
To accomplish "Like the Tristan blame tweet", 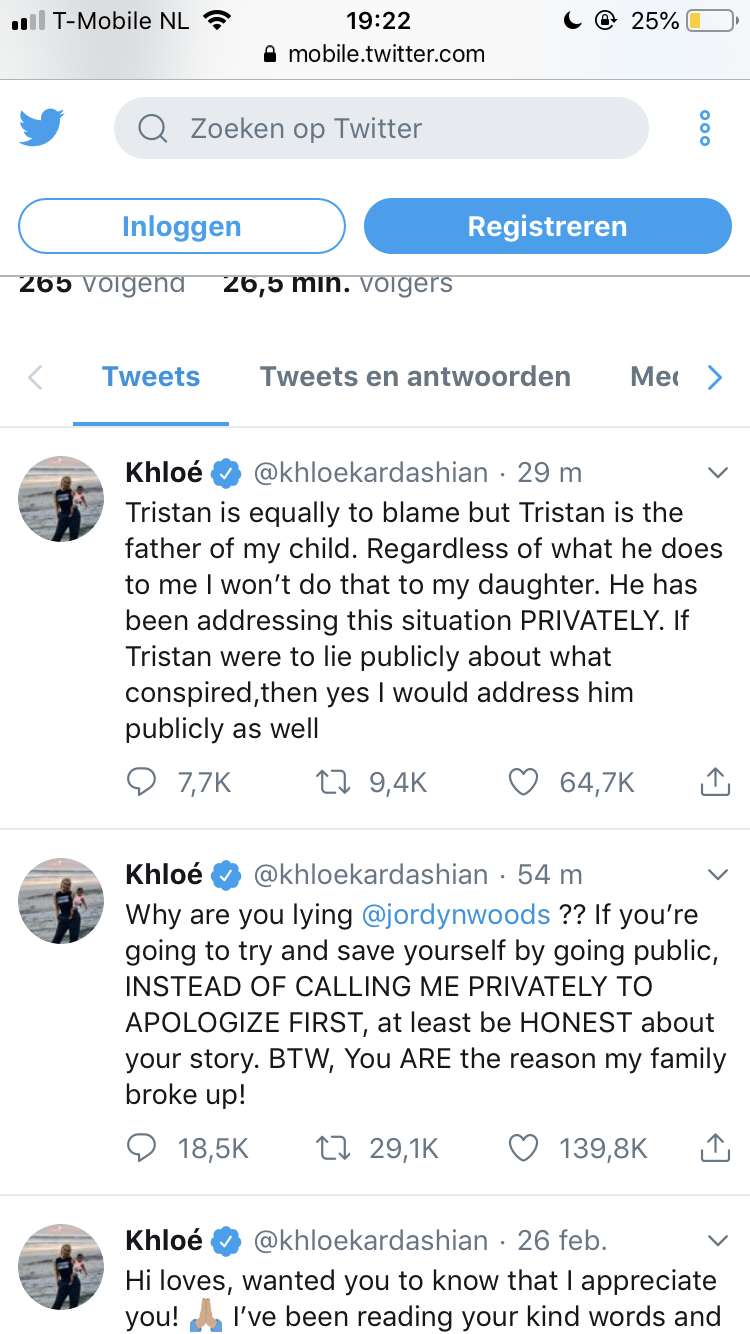I will coord(524,782).
